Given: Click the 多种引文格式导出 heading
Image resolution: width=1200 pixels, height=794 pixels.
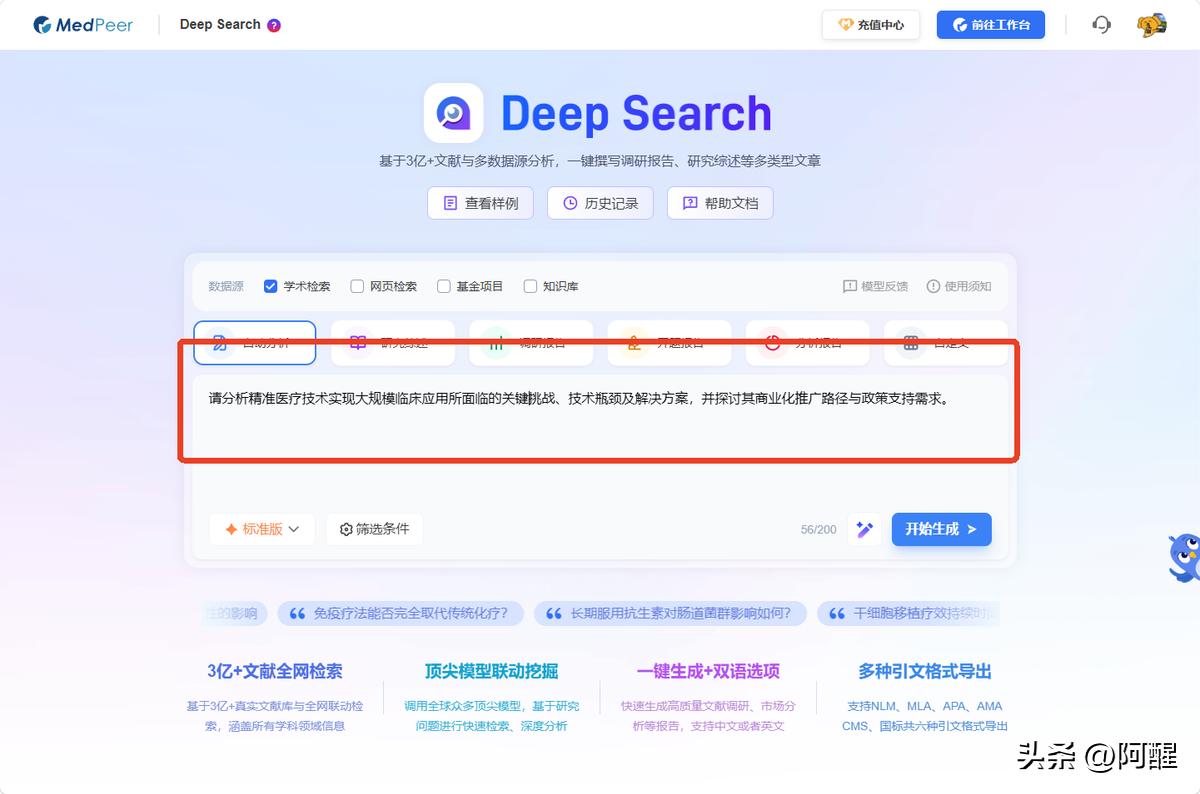Looking at the screenshot, I should point(925,671).
